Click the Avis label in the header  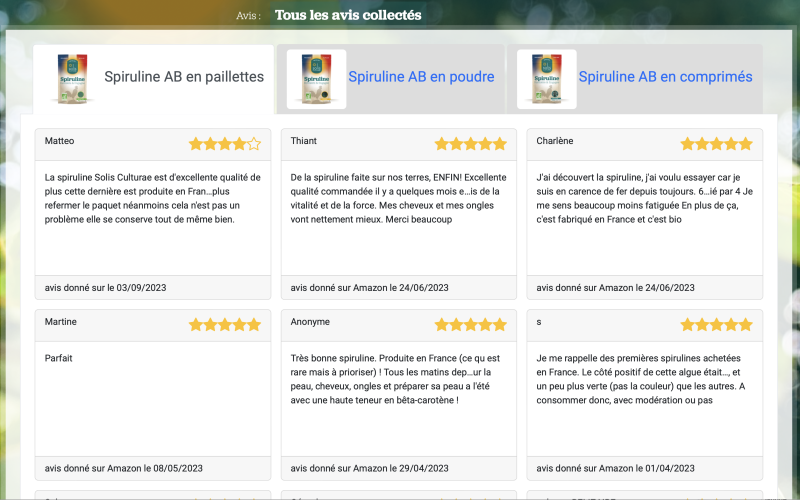[248, 16]
